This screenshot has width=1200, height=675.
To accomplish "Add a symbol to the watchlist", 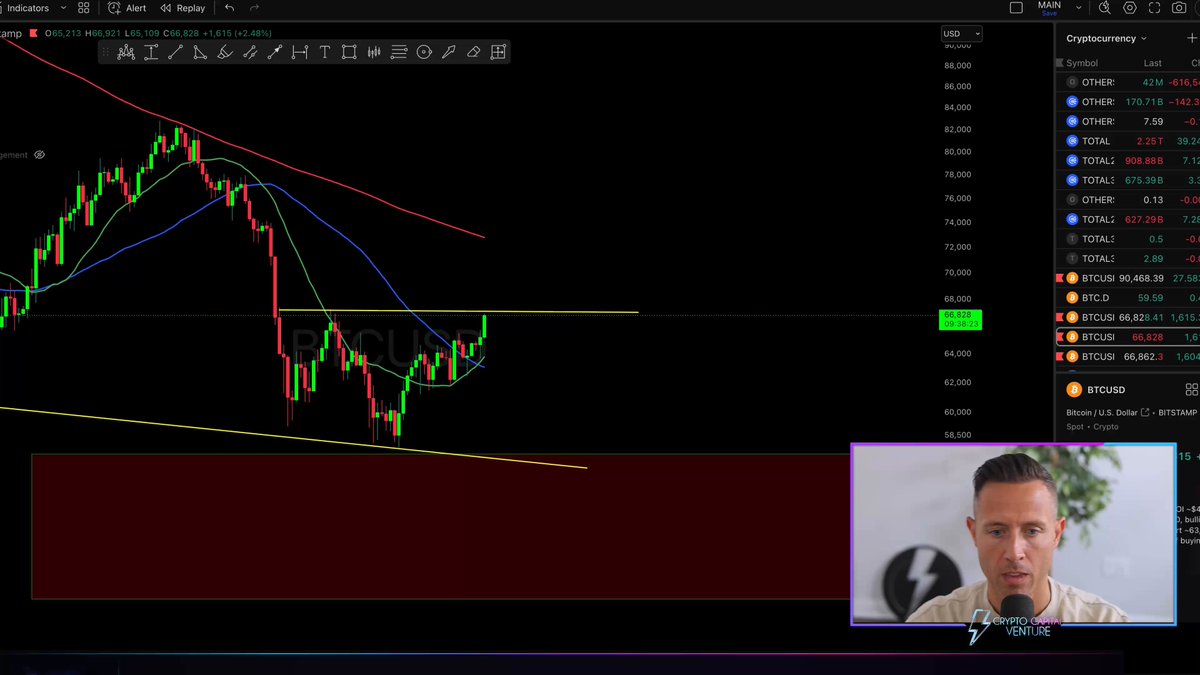I will point(1191,38).
